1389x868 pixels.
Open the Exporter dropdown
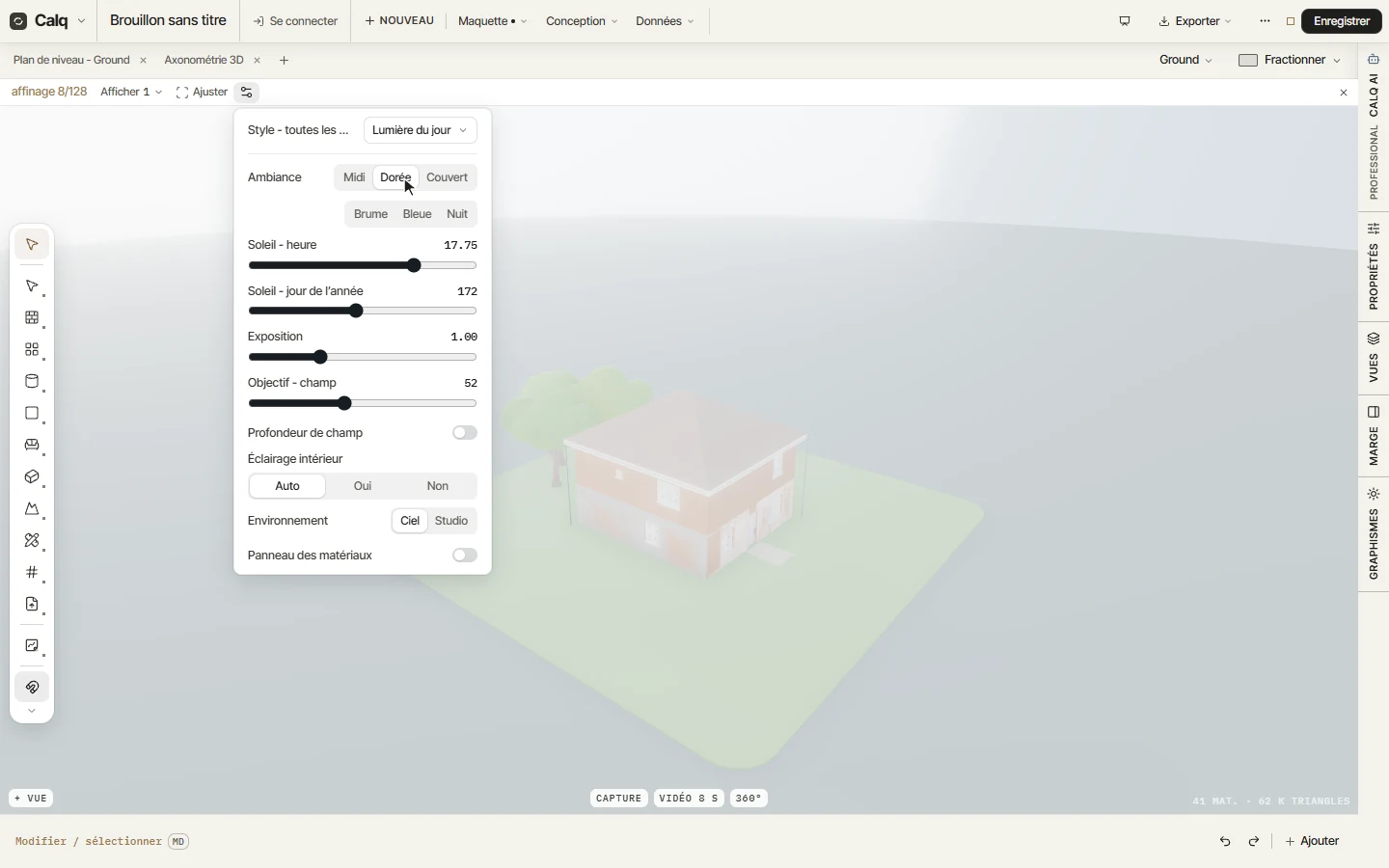click(x=1195, y=21)
